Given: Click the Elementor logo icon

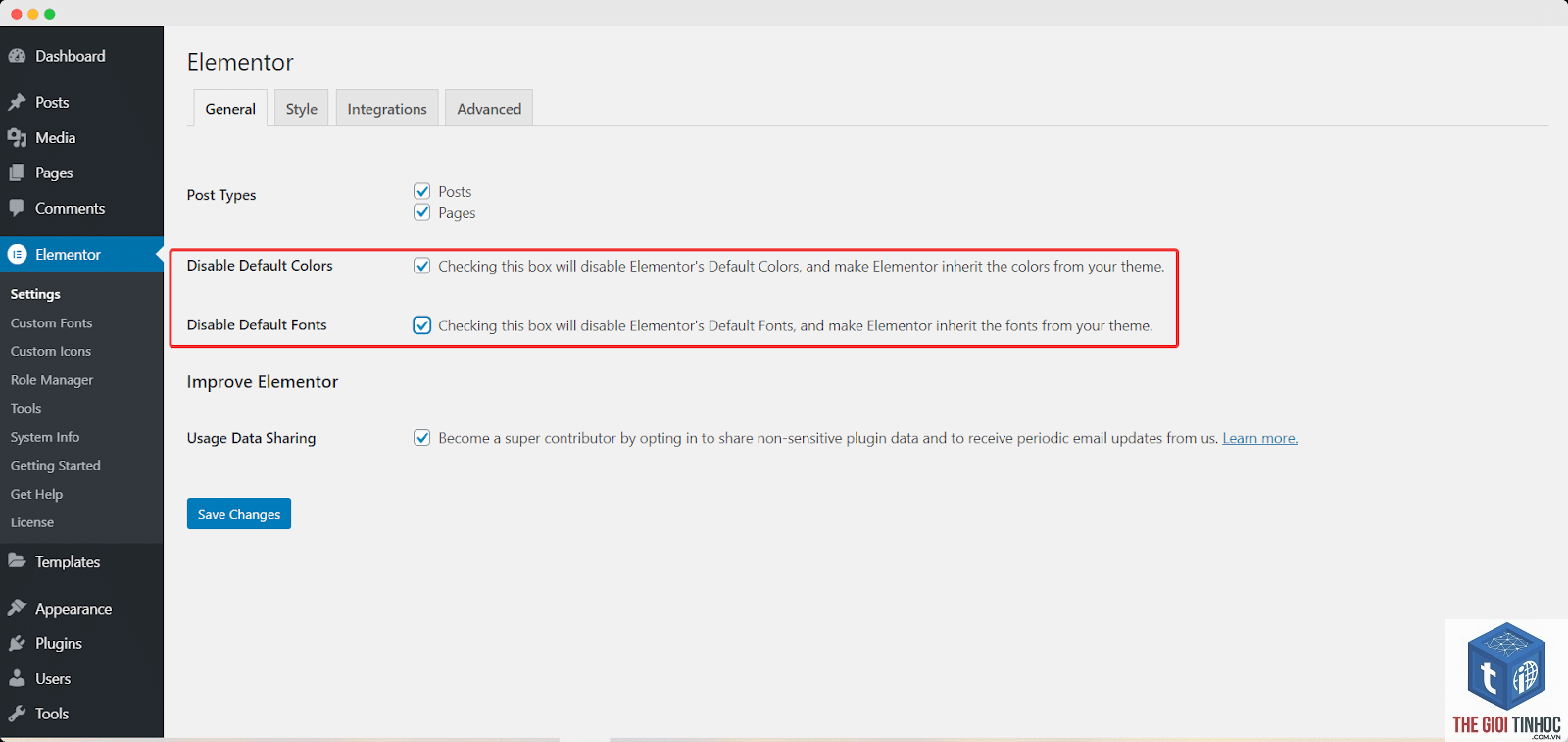Looking at the screenshot, I should [17, 254].
